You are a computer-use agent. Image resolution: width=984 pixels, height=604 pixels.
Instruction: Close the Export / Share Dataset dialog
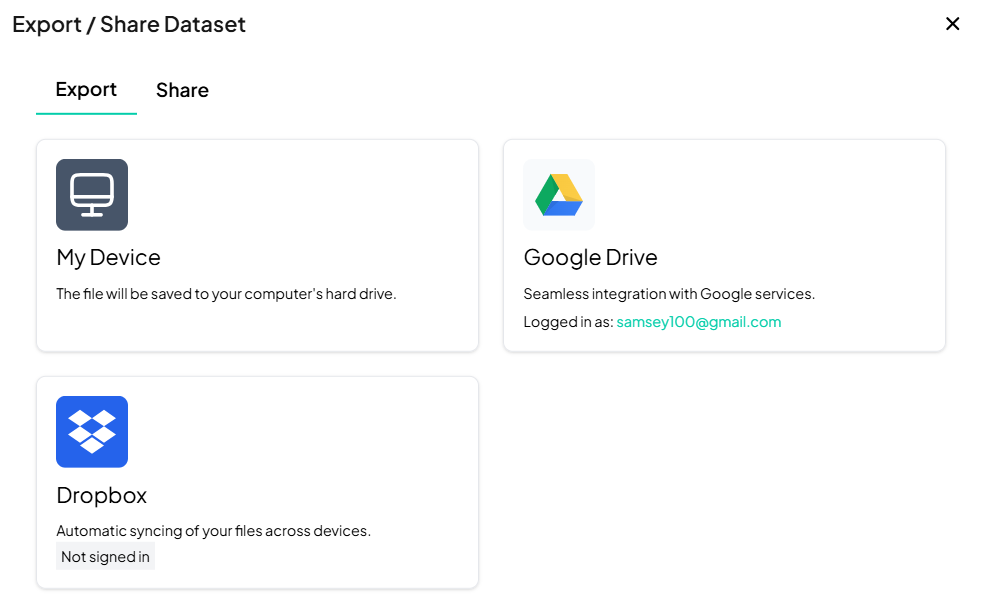(952, 24)
